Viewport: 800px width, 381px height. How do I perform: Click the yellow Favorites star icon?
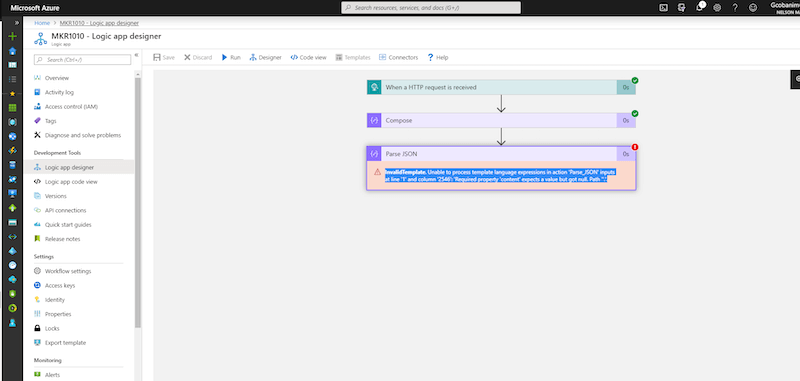pyautogui.click(x=12, y=93)
